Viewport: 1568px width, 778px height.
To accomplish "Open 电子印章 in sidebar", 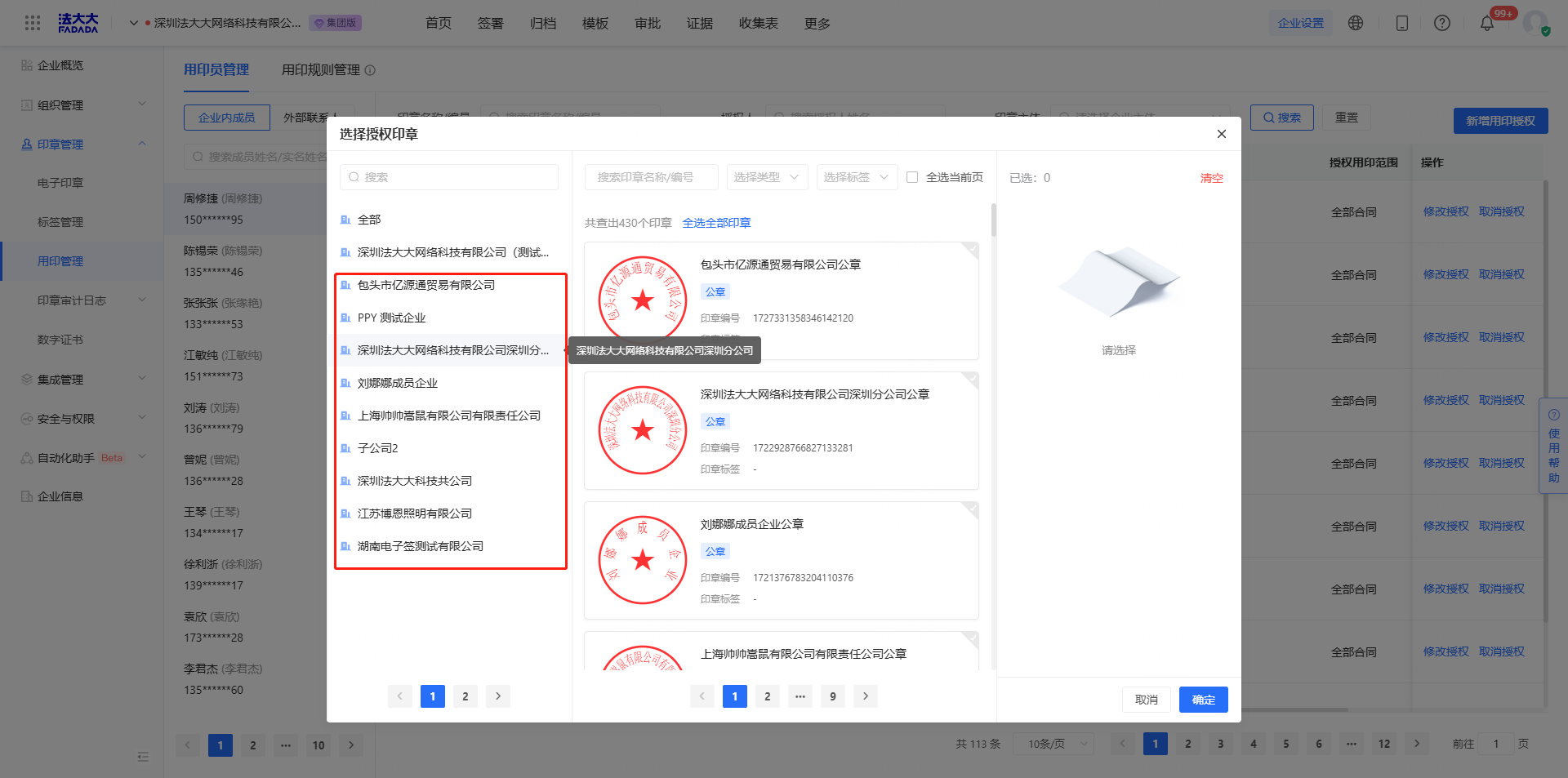I will point(60,183).
